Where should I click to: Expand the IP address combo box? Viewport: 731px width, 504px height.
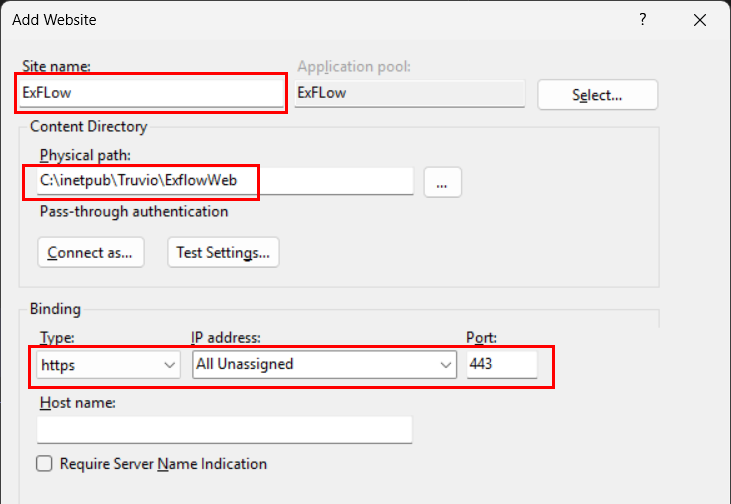(324, 365)
